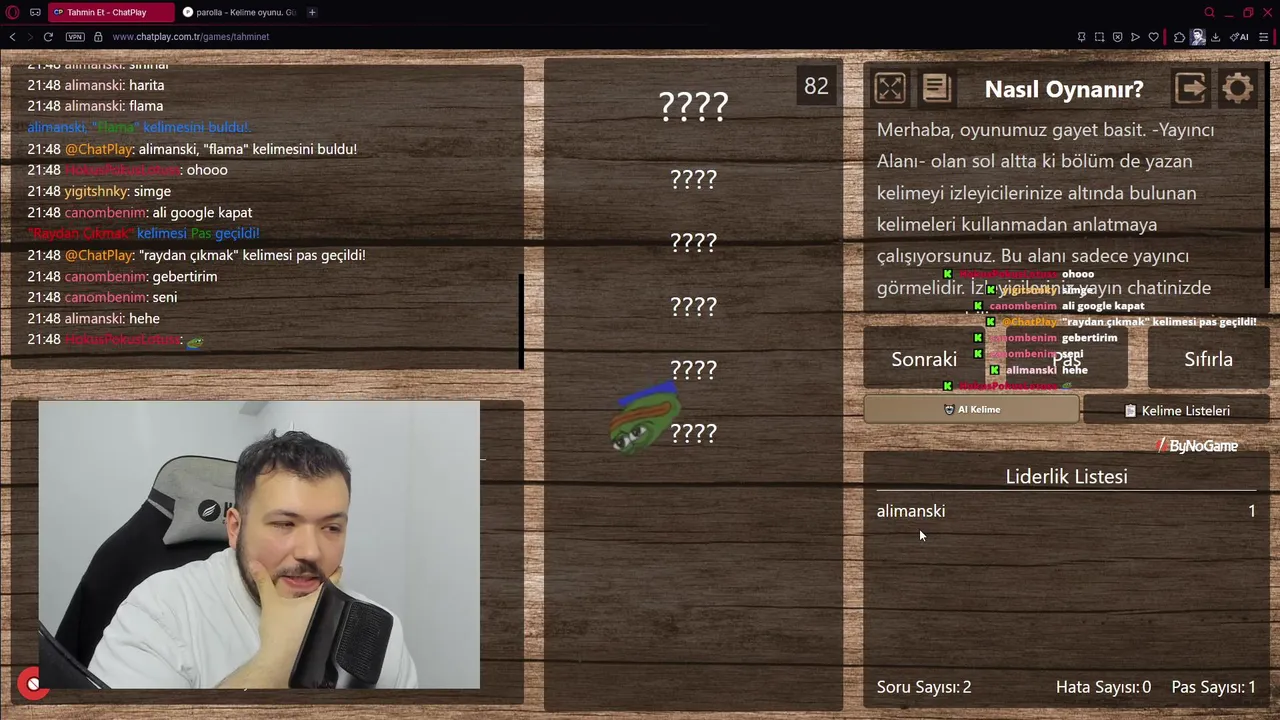1280x720 pixels.
Task: Open the Opera menu logo
Action: 13,12
